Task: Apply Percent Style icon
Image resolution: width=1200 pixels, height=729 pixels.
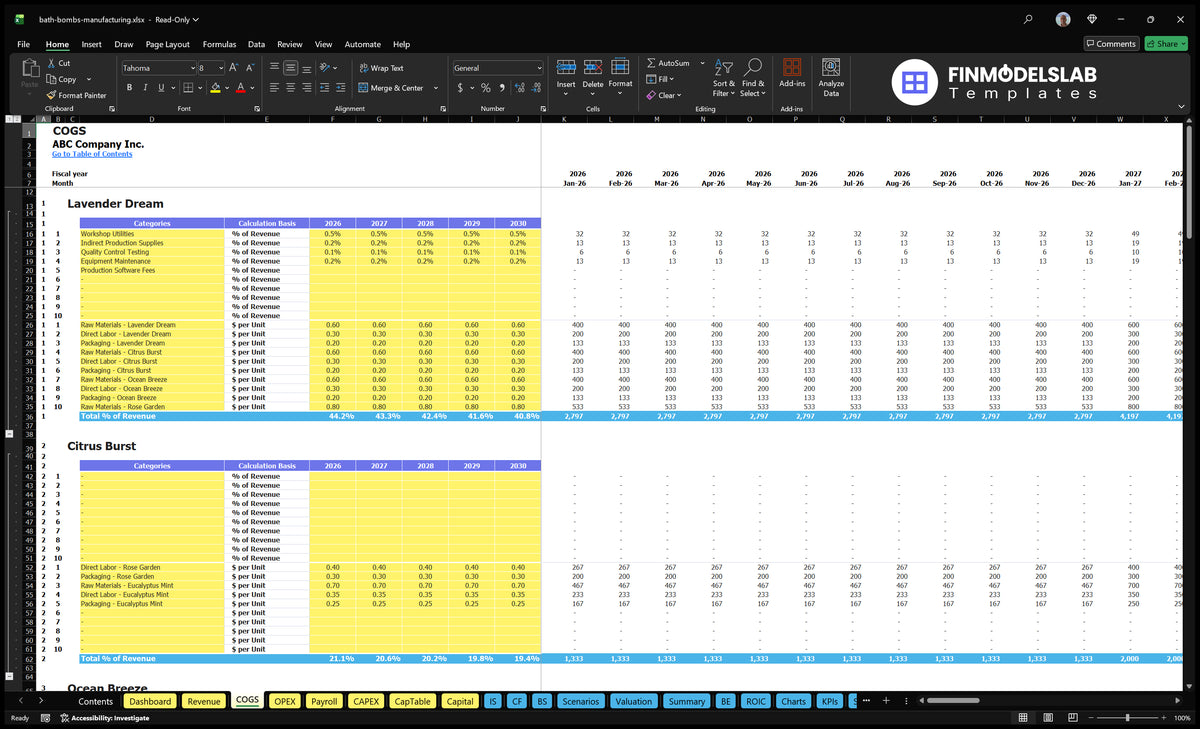Action: [486, 88]
